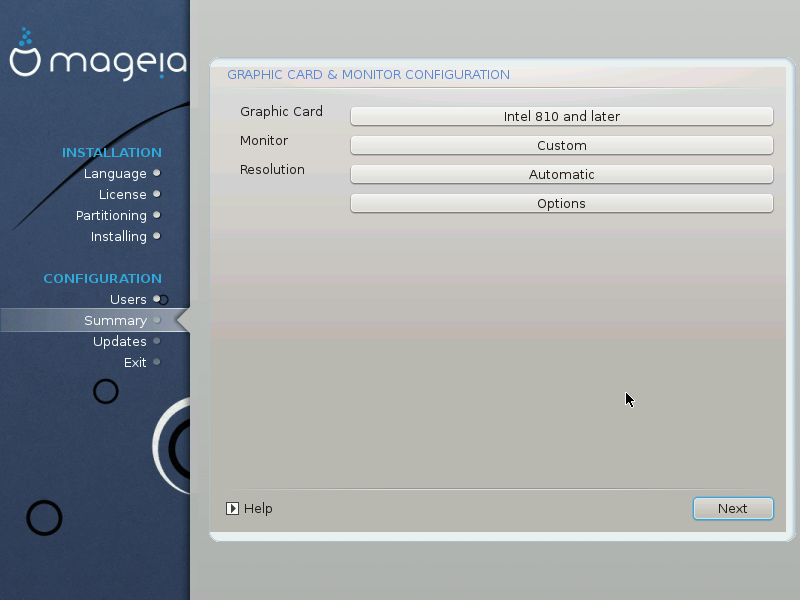800x600 pixels.
Task: Click the Graphic Card & Monitor Configuration title
Action: click(x=368, y=75)
